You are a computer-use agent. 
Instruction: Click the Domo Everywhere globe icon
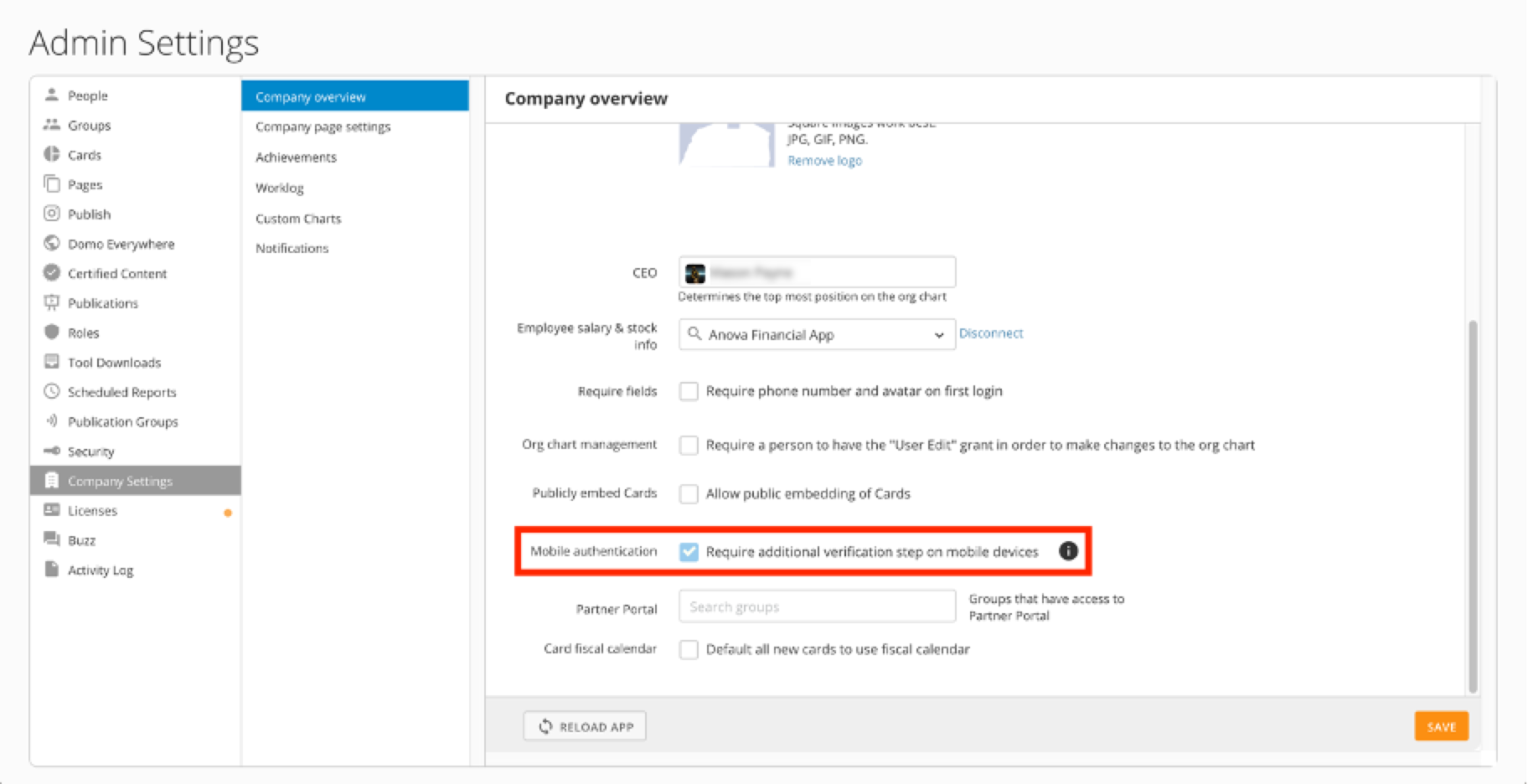click(52, 243)
